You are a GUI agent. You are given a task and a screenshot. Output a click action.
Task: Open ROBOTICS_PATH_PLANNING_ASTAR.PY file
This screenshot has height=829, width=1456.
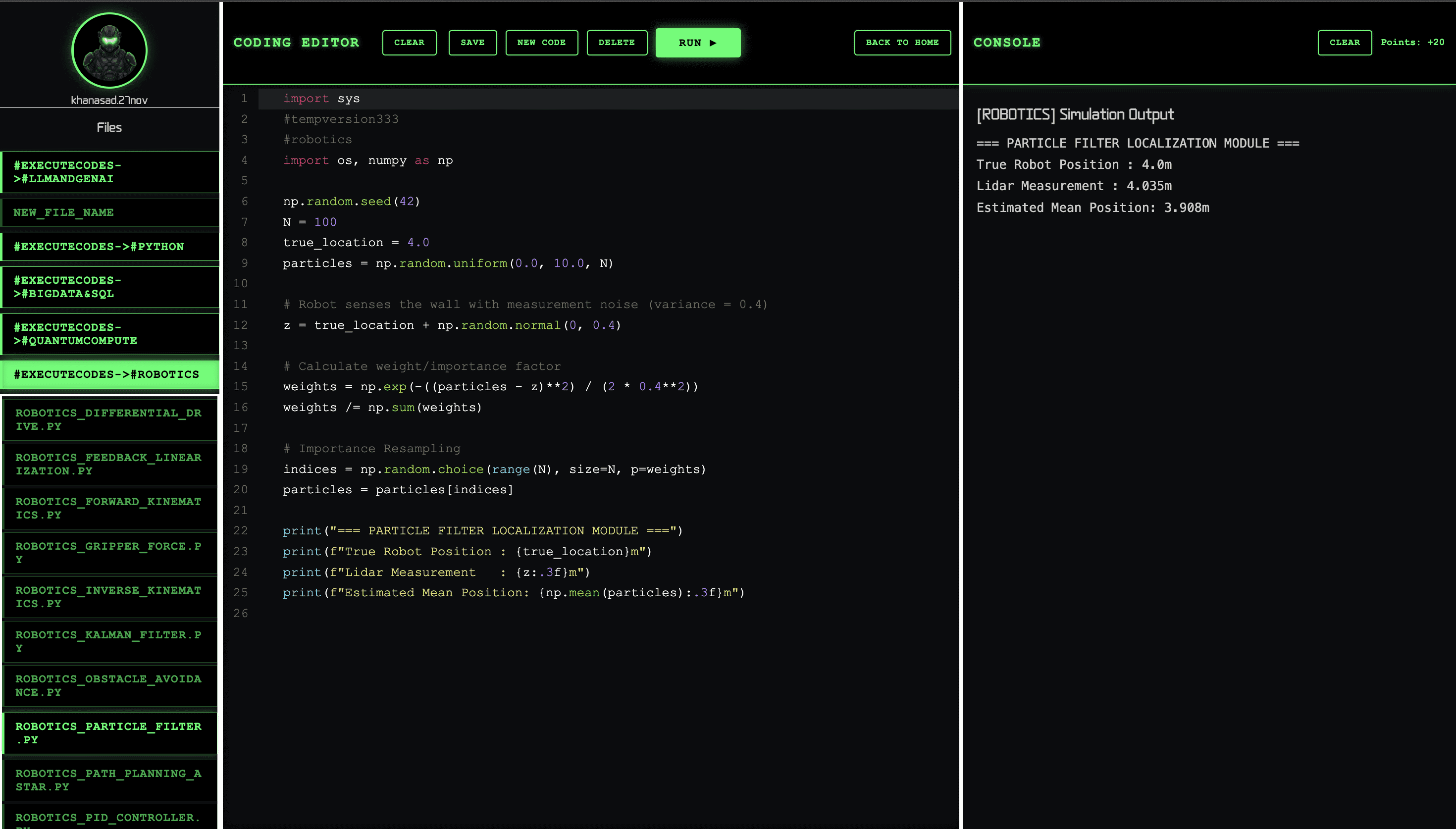pyautogui.click(x=110, y=780)
